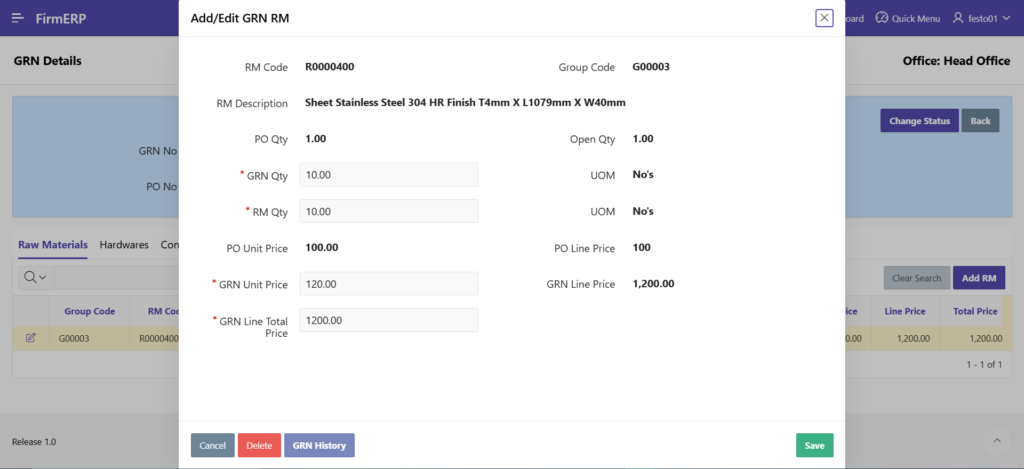The height and width of the screenshot is (469, 1024).
Task: Open GRN History
Action: [x=319, y=445]
